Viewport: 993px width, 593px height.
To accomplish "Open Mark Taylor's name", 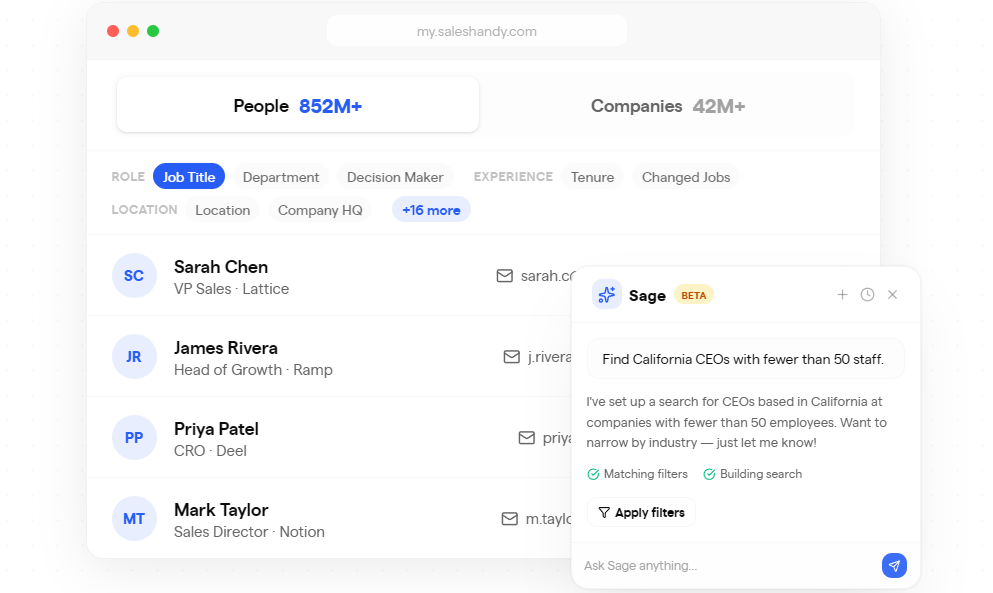I will click(221, 510).
